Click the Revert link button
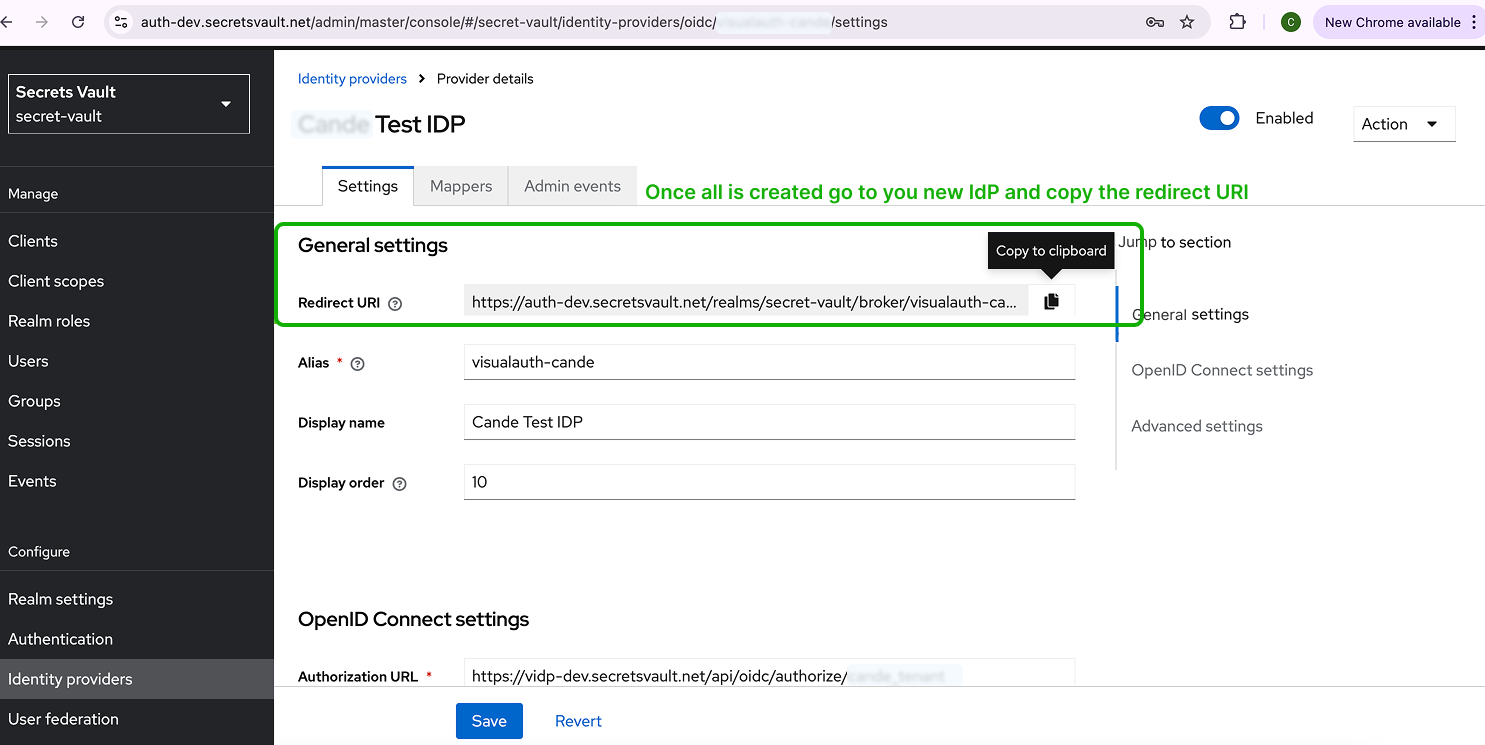The width and height of the screenshot is (1485, 745). [x=578, y=721]
